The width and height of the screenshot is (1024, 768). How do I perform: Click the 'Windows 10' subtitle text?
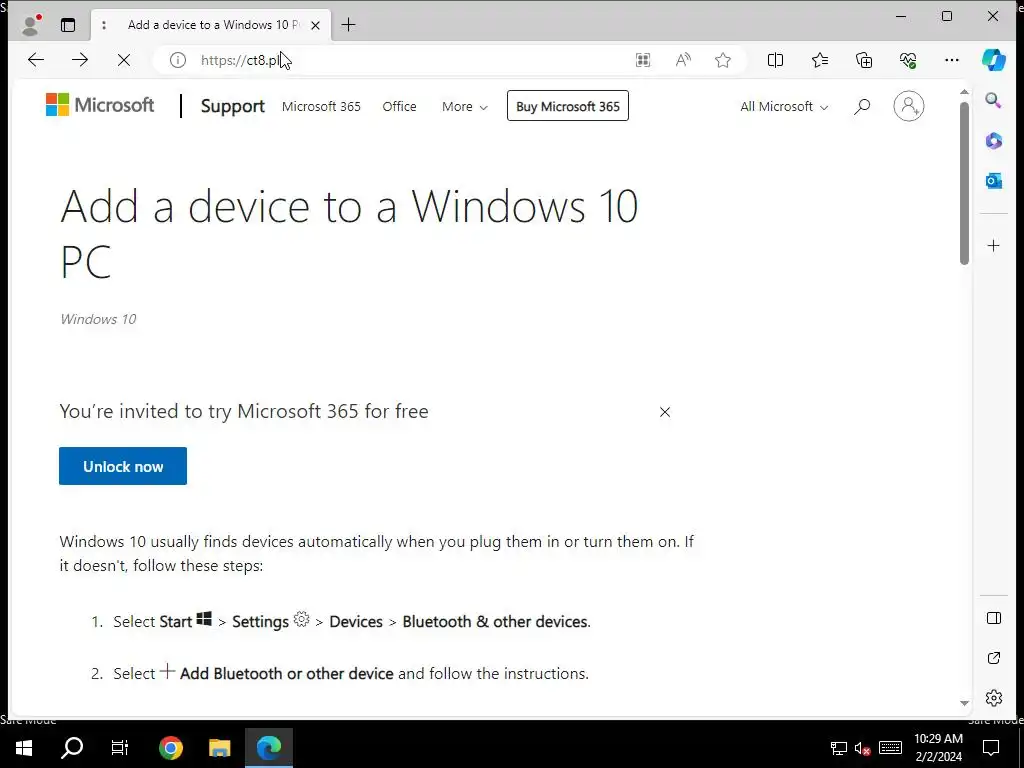98,319
